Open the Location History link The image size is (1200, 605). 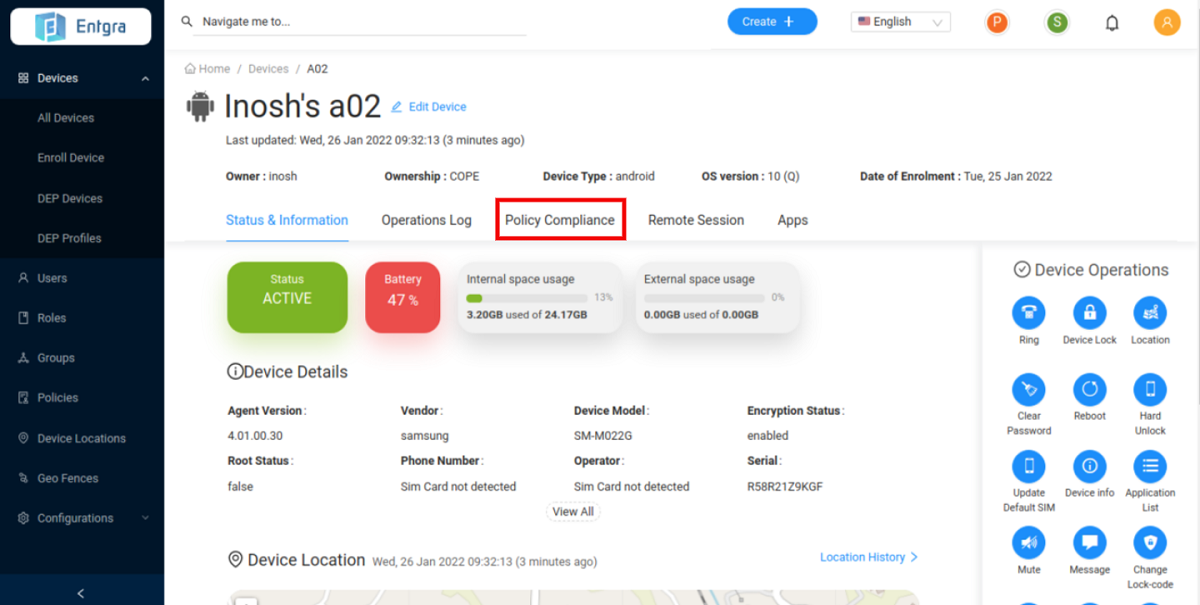click(x=868, y=557)
